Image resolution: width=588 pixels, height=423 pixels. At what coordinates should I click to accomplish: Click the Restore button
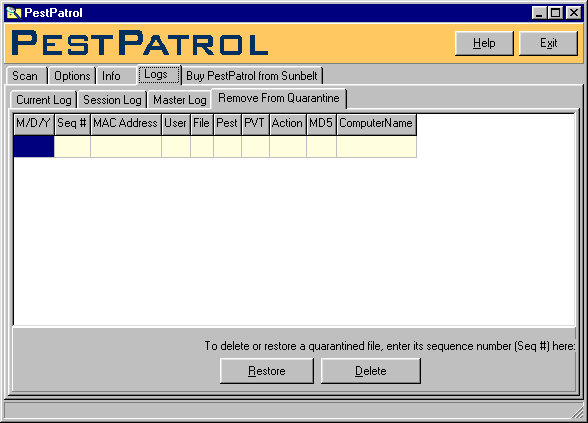[267, 371]
